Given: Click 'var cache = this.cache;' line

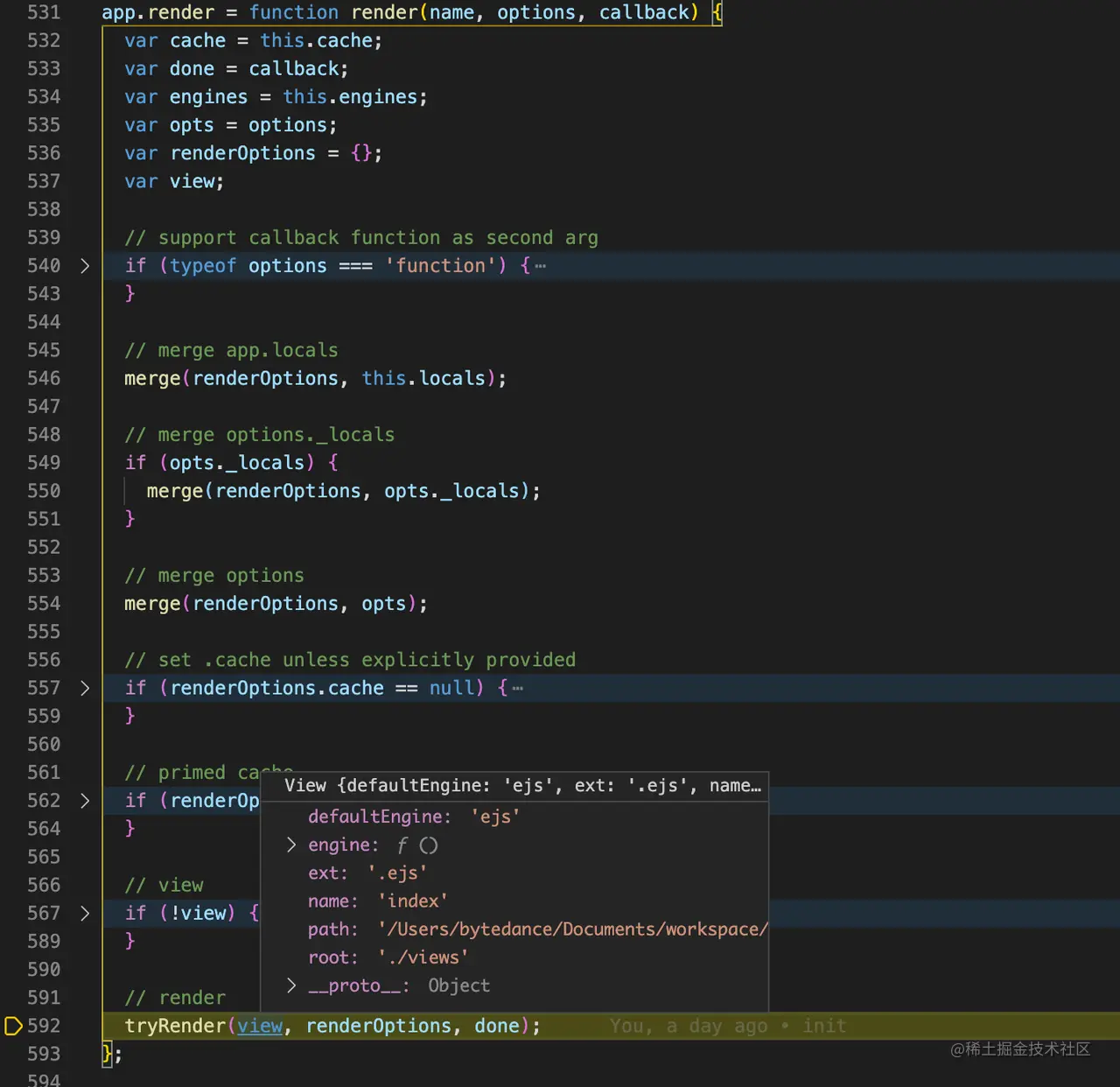Looking at the screenshot, I should tap(253, 41).
